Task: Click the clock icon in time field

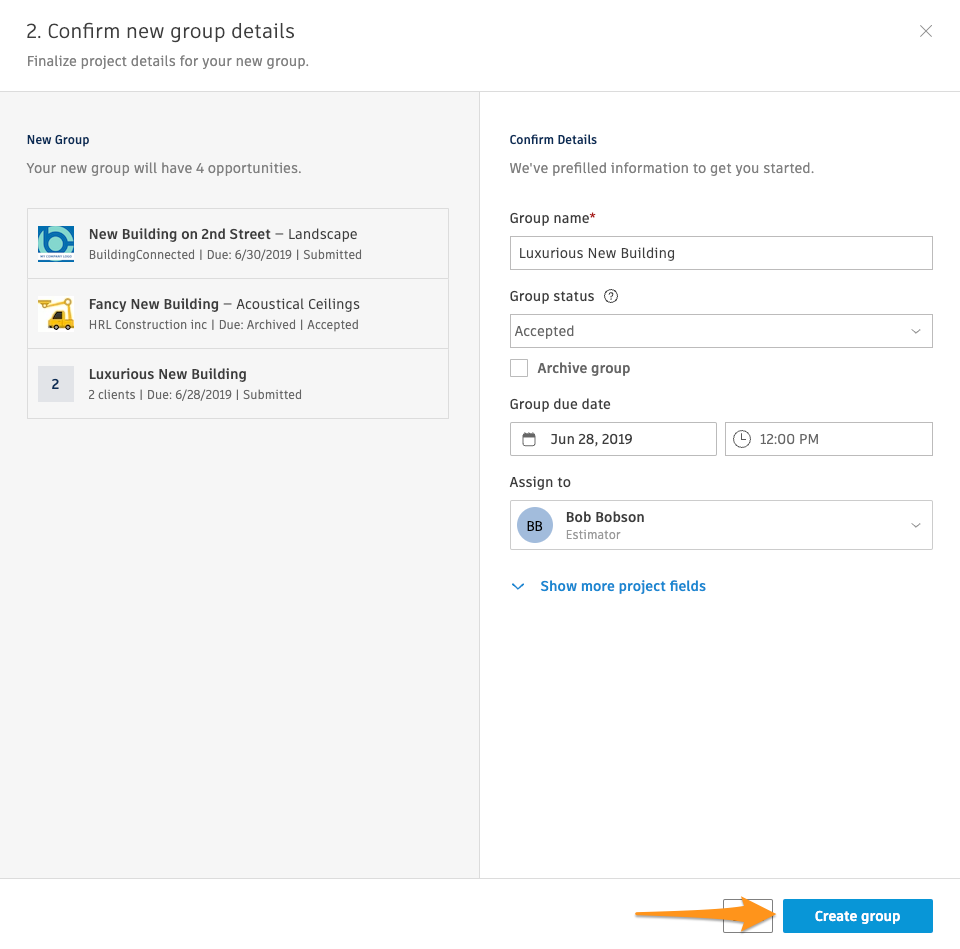Action: point(741,439)
